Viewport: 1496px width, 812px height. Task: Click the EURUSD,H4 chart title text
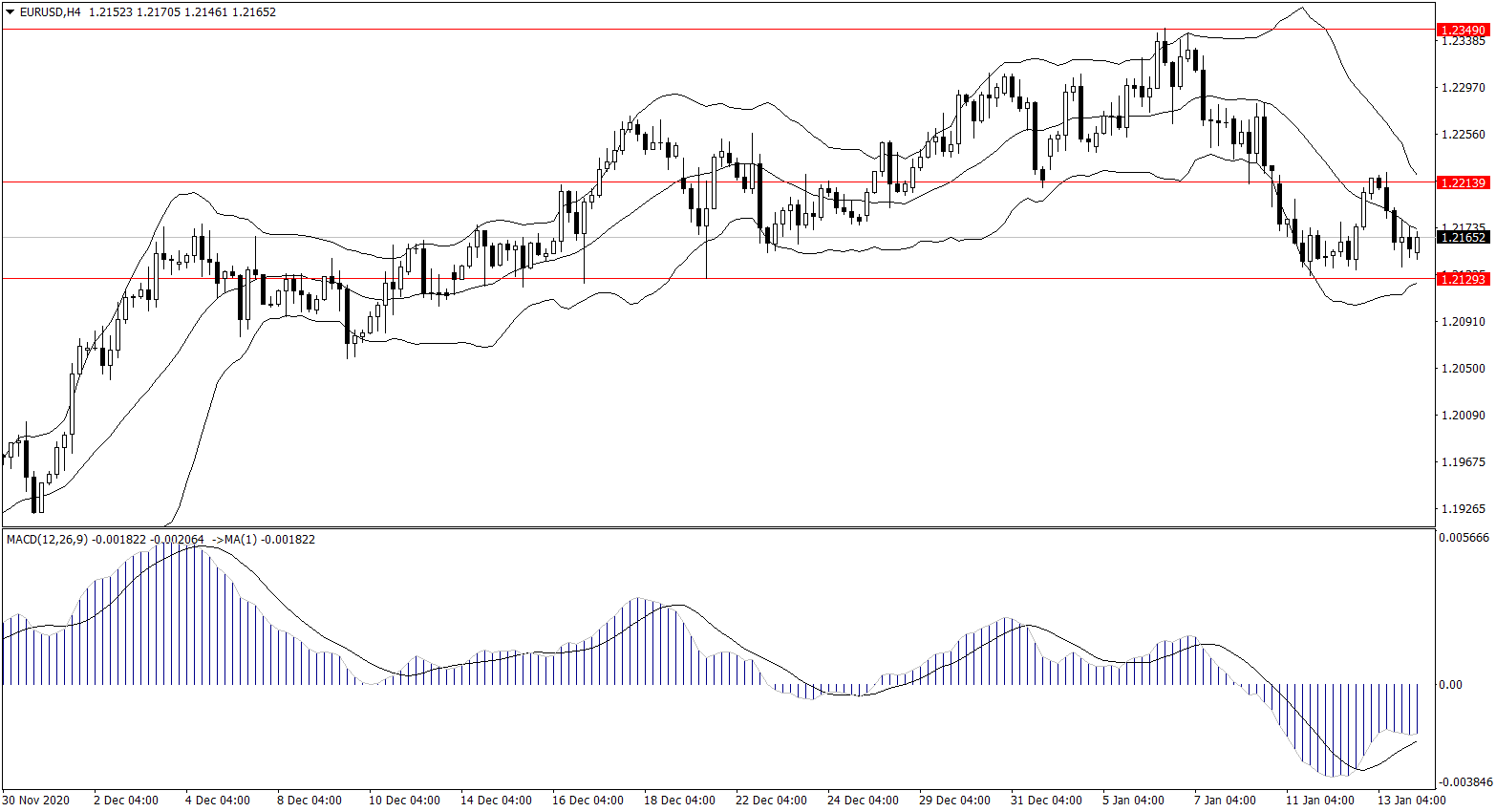pyautogui.click(x=50, y=12)
